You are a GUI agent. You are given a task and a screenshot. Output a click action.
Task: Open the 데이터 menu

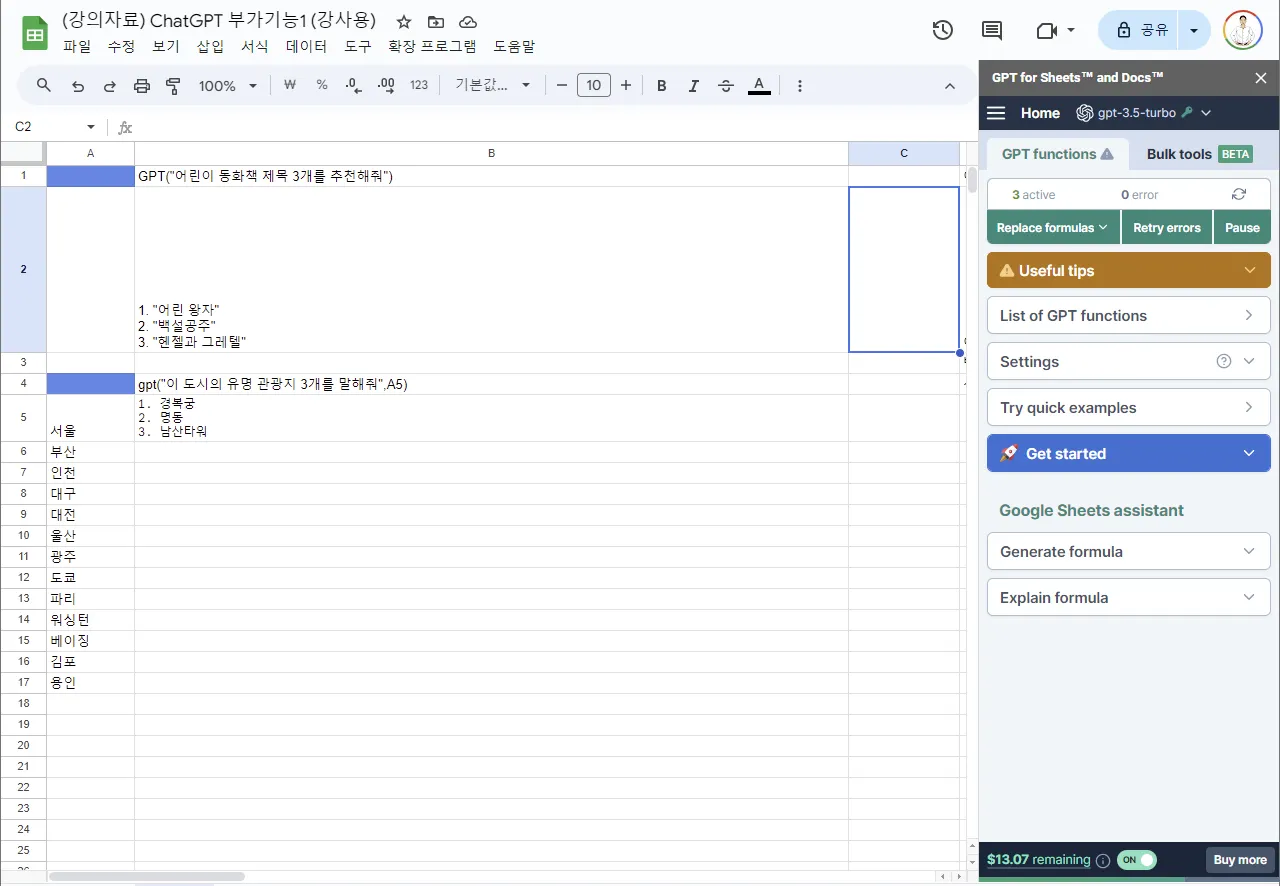306,46
